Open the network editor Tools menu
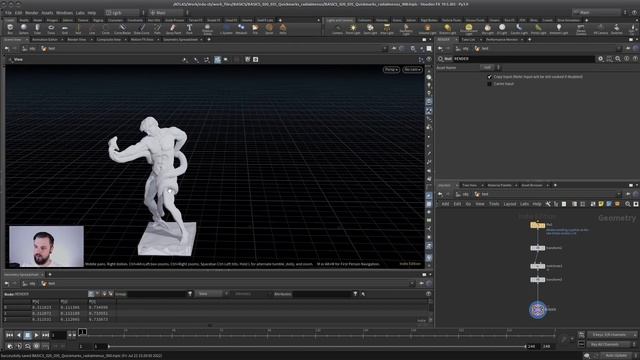The width and height of the screenshot is (640, 360). [x=494, y=204]
